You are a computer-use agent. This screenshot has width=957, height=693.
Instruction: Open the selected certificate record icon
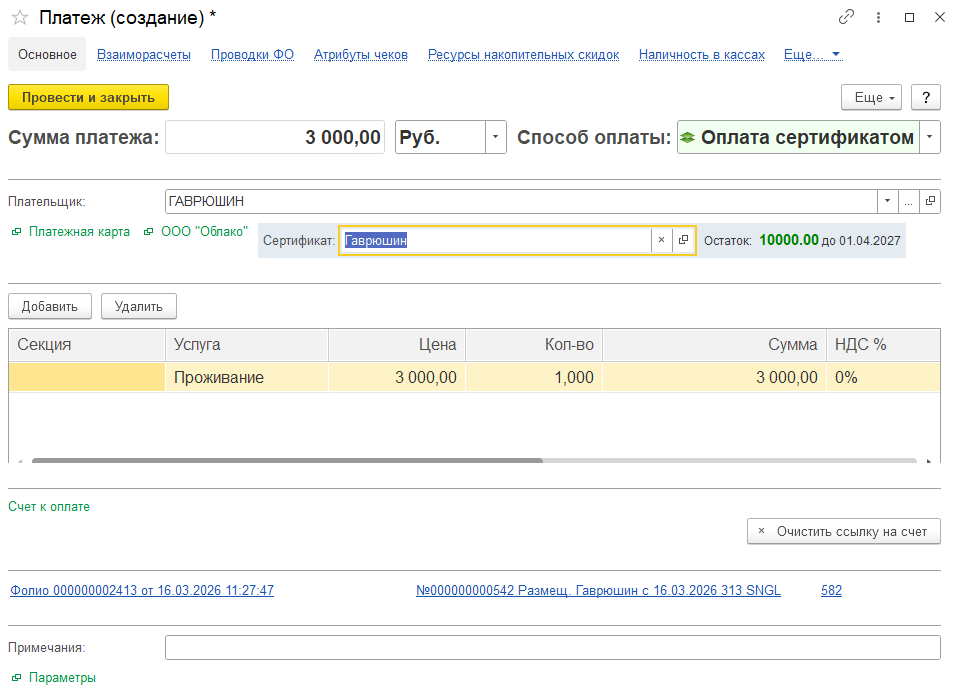pos(684,240)
